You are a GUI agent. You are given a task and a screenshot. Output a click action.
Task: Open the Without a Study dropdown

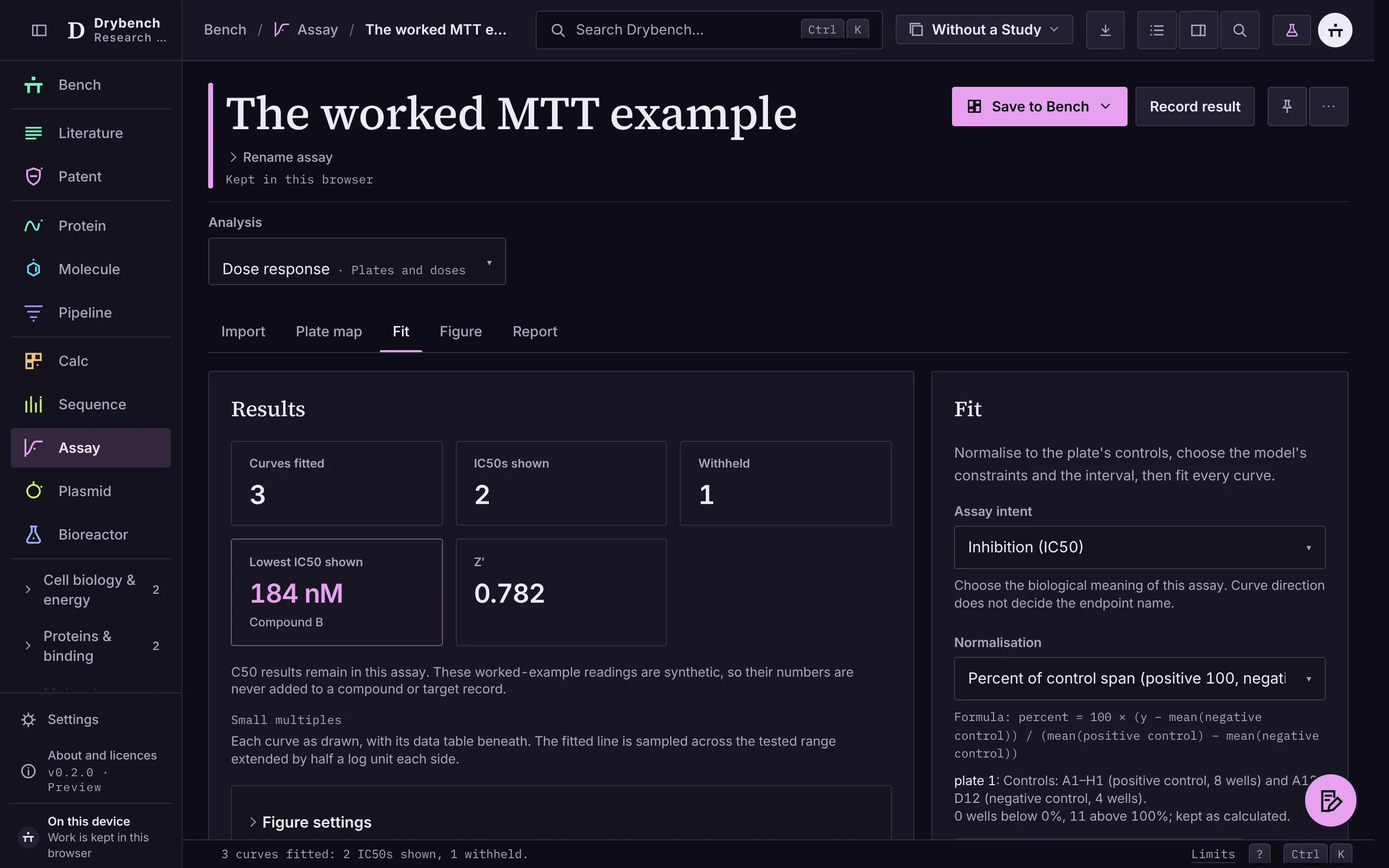coord(984,30)
